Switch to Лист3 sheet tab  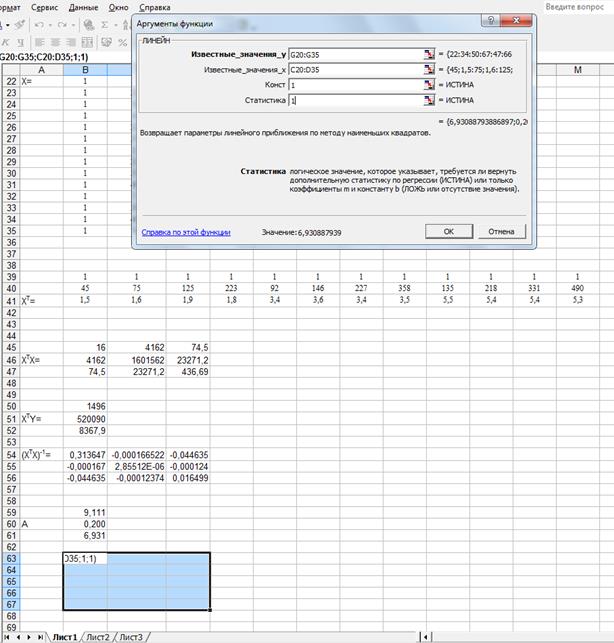tap(131, 637)
